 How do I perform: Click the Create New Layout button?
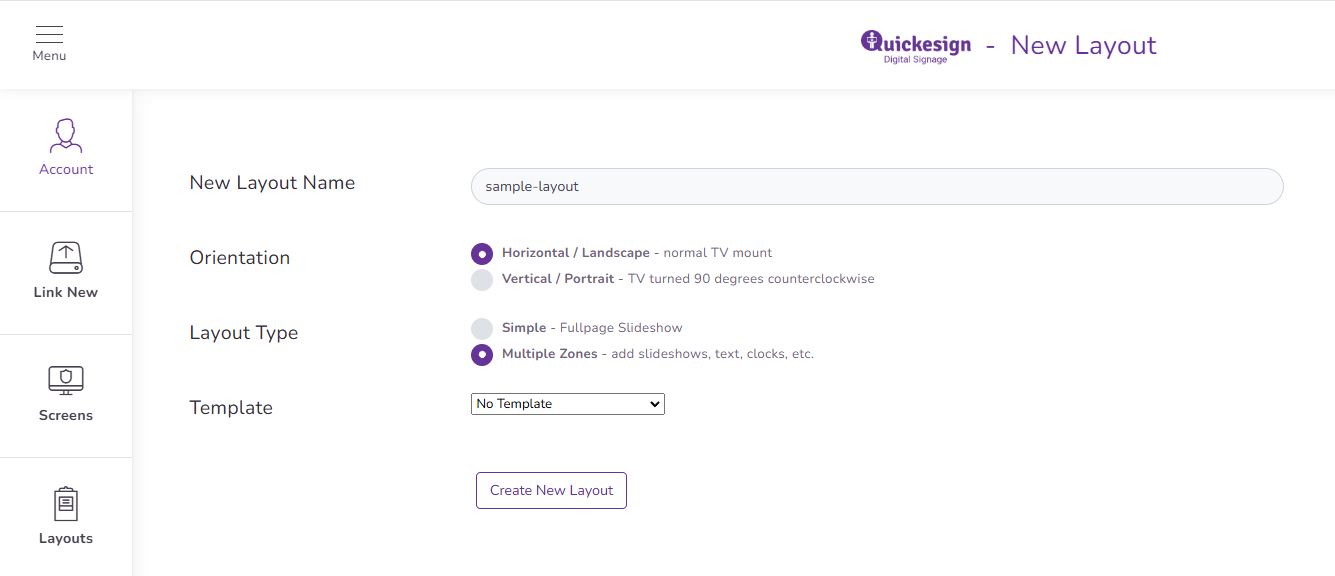pos(551,490)
